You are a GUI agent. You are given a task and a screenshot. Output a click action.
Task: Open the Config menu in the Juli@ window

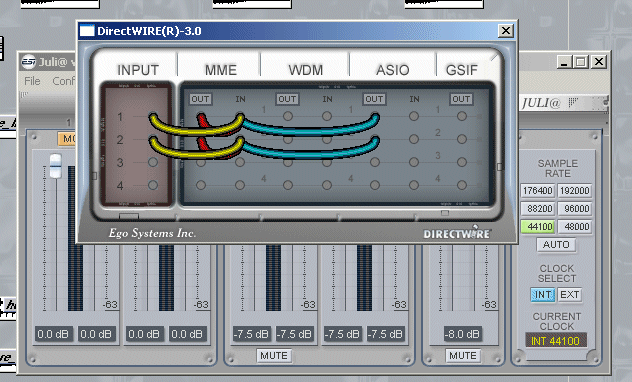point(63,81)
